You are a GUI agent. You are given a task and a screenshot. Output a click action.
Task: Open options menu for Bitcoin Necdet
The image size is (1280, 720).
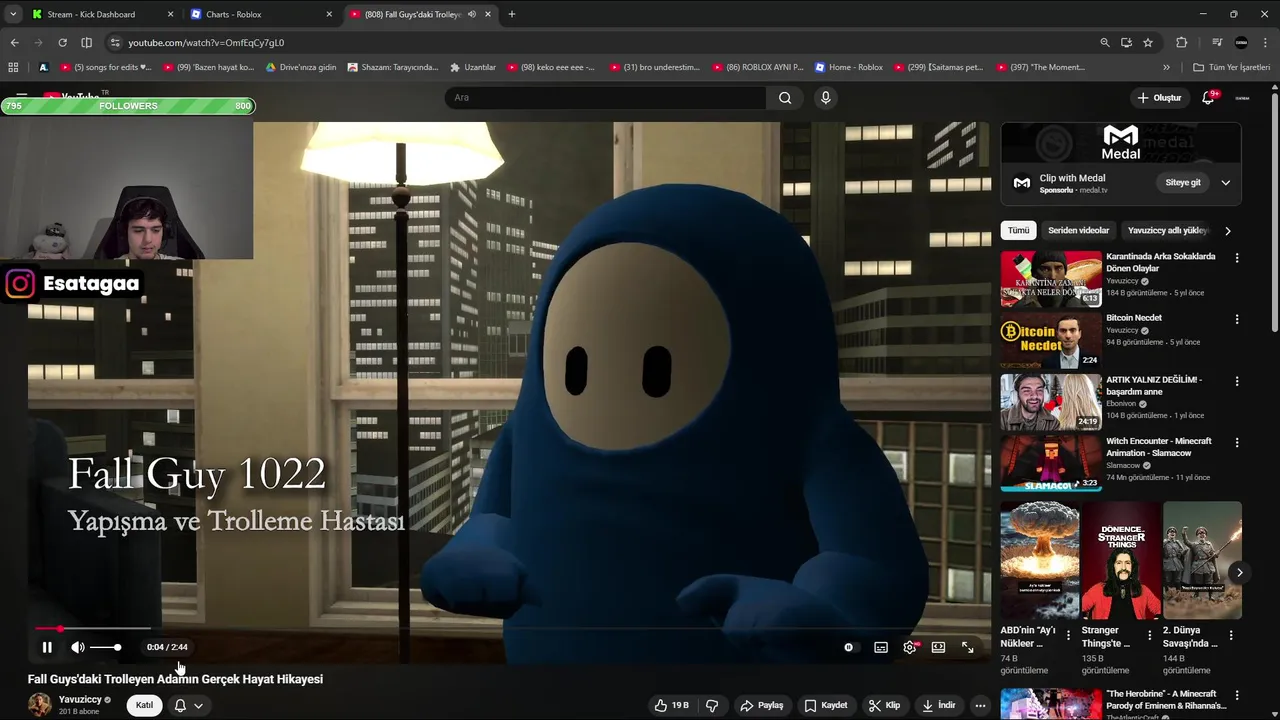(1237, 320)
